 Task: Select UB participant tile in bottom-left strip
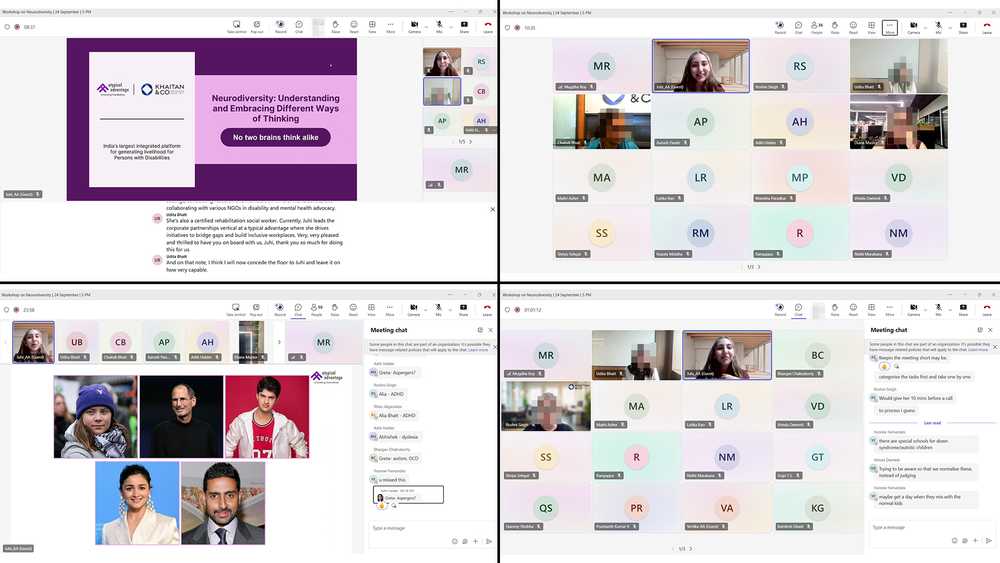click(77, 342)
